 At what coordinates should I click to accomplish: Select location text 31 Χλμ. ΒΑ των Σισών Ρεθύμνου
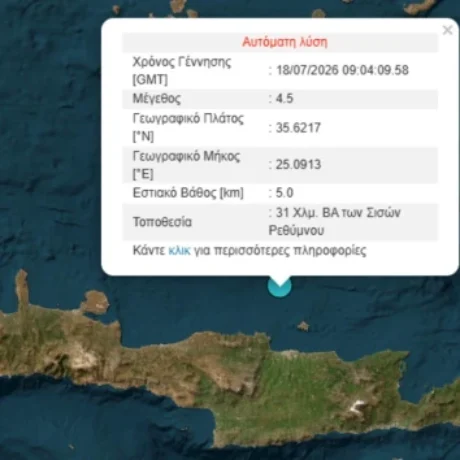[x=335, y=222]
